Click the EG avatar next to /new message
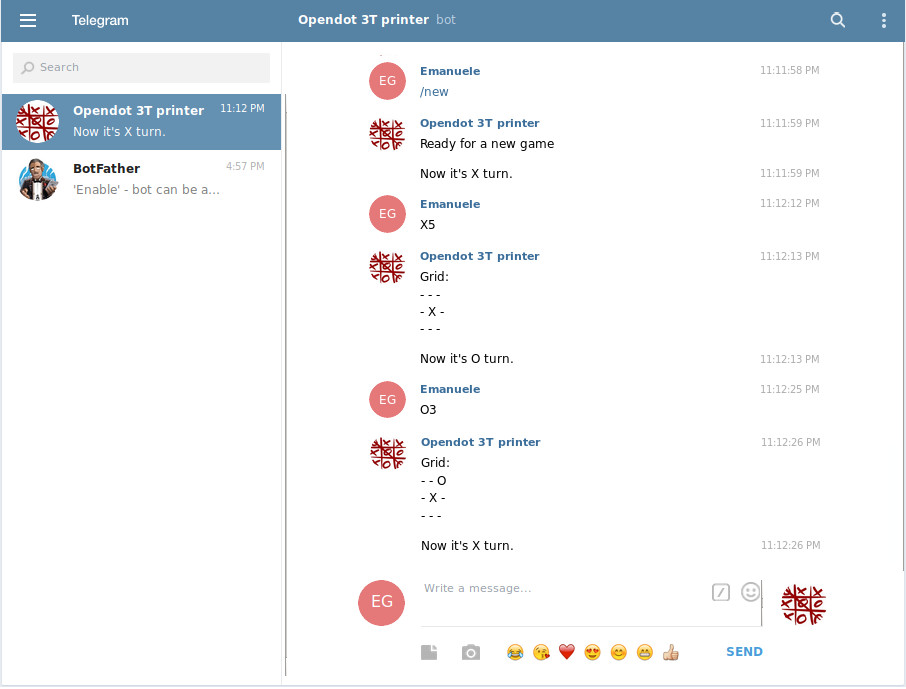906x689 pixels. pyautogui.click(x=387, y=81)
